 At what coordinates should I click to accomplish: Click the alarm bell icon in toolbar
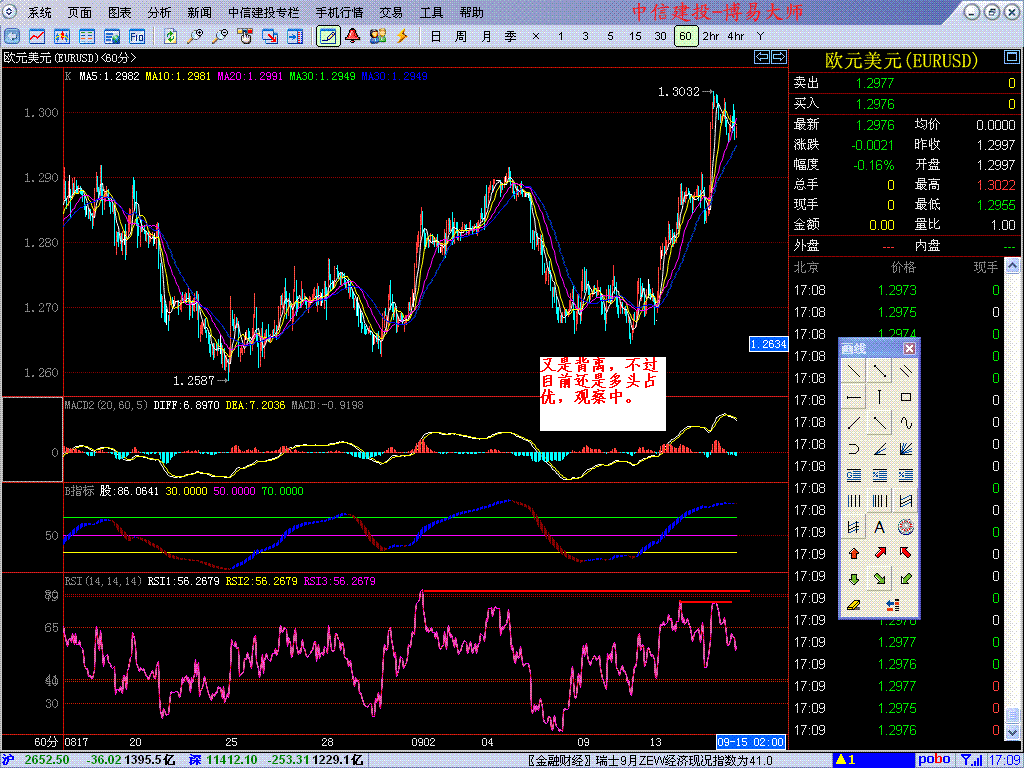pyautogui.click(x=353, y=36)
